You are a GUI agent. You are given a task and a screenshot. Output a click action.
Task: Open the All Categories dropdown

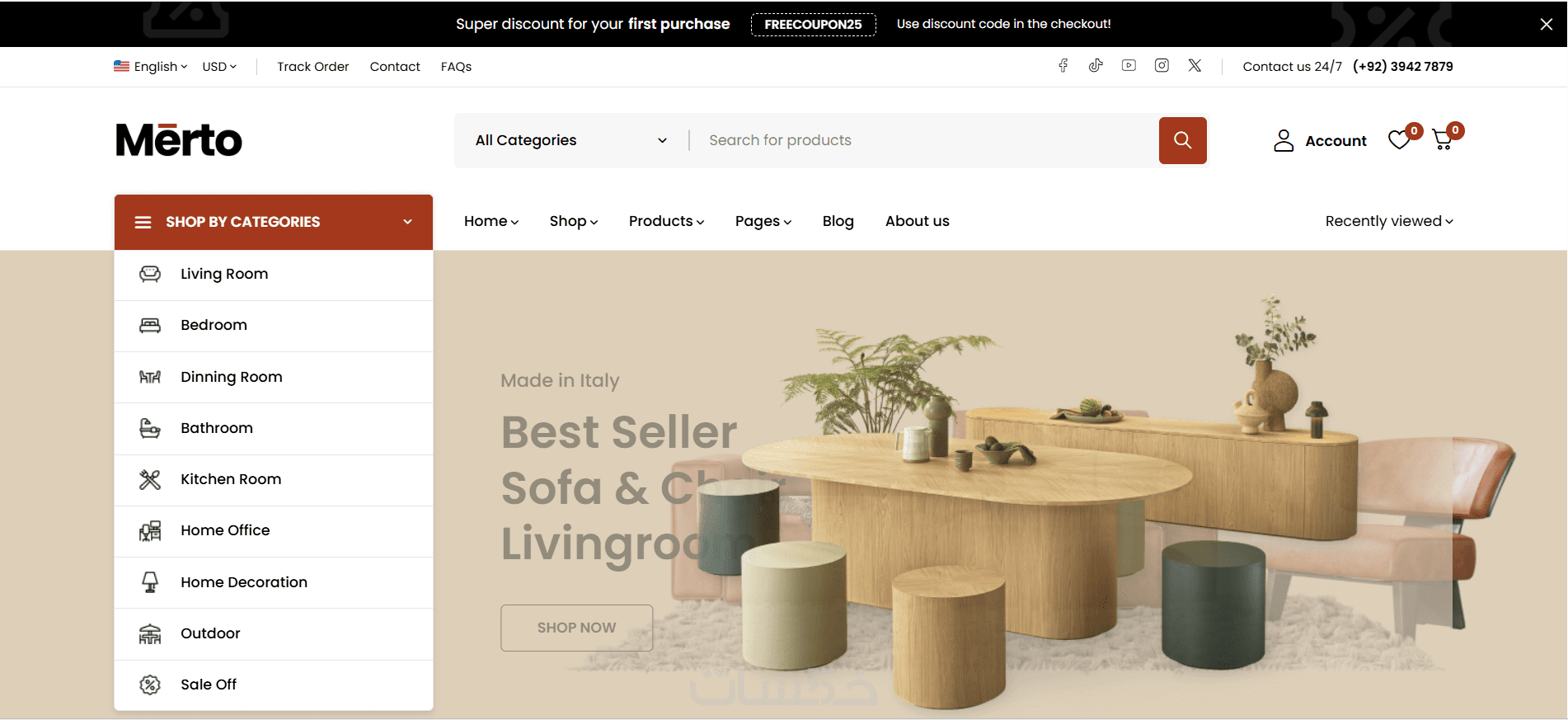[x=571, y=140]
